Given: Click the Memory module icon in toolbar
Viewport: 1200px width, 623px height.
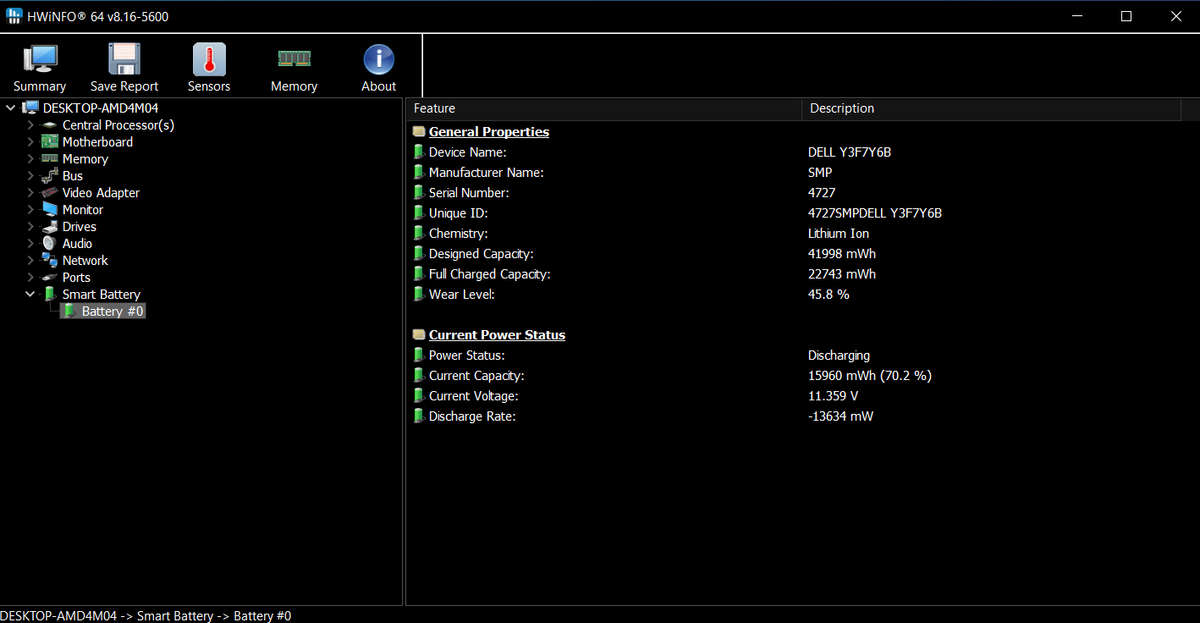Looking at the screenshot, I should (293, 60).
